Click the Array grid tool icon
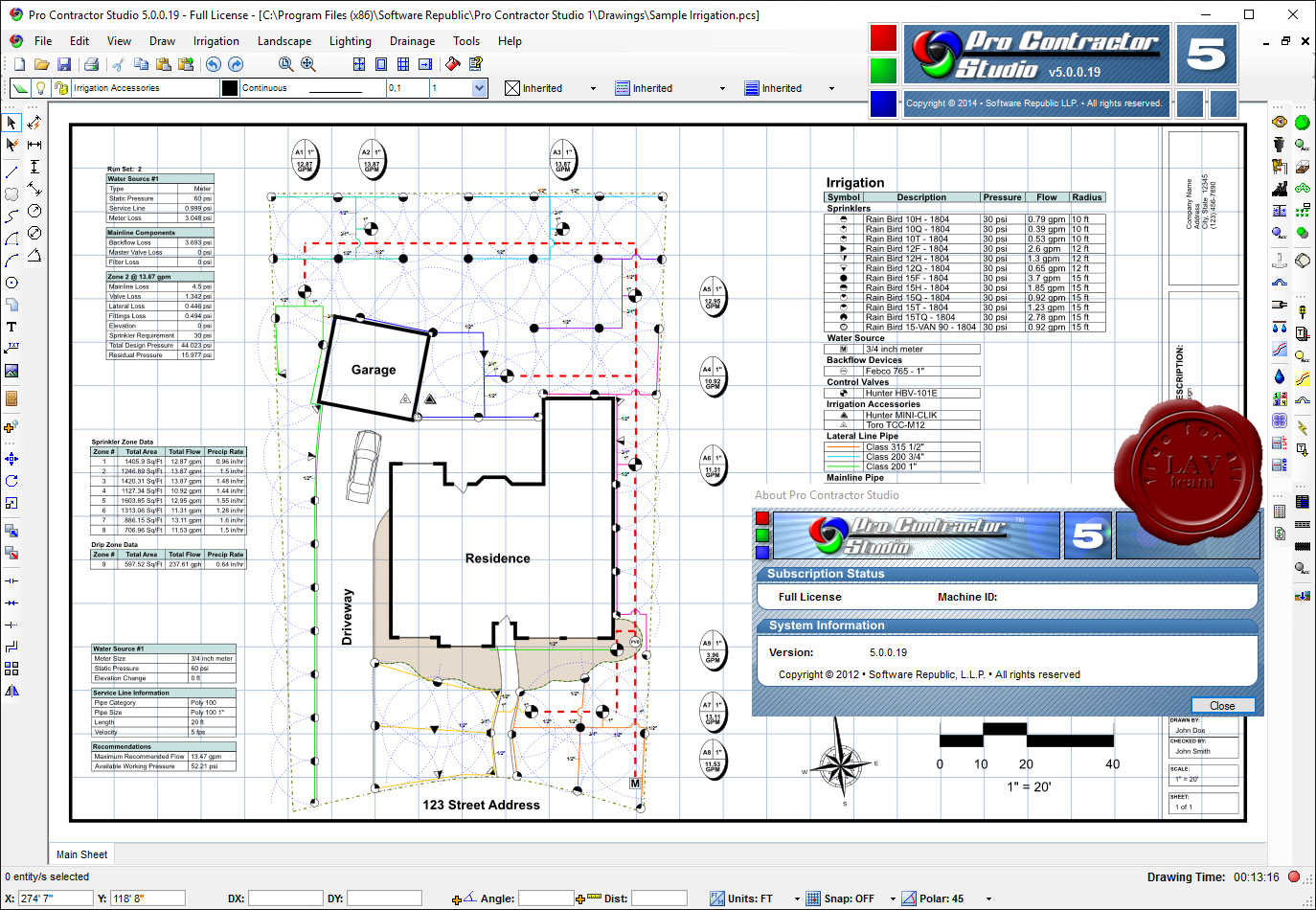Image resolution: width=1316 pixels, height=910 pixels. [x=11, y=669]
